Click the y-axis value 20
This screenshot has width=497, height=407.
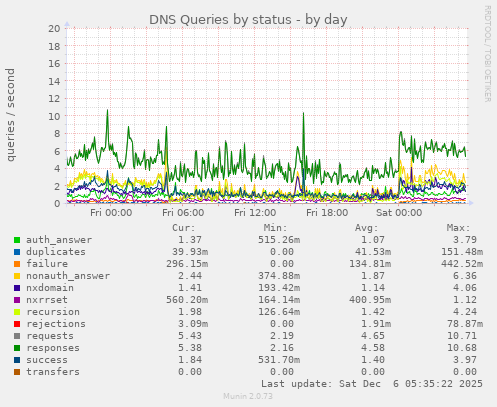click(54, 29)
